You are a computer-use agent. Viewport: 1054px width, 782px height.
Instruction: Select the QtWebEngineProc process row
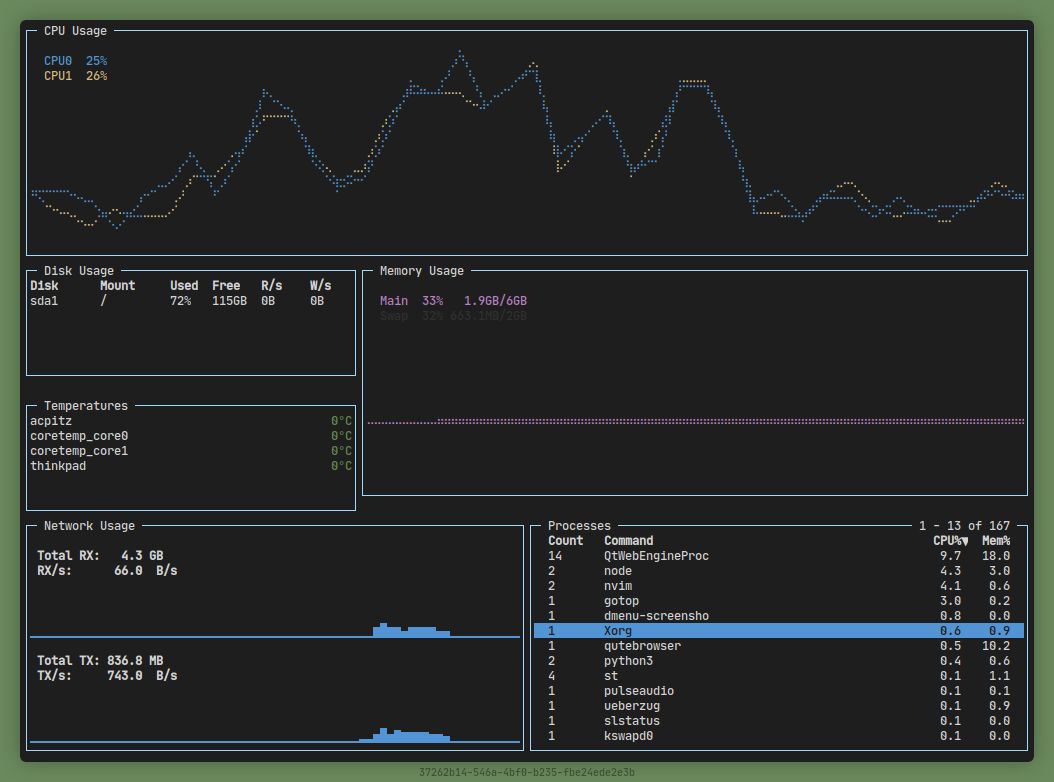pyautogui.click(x=656, y=556)
